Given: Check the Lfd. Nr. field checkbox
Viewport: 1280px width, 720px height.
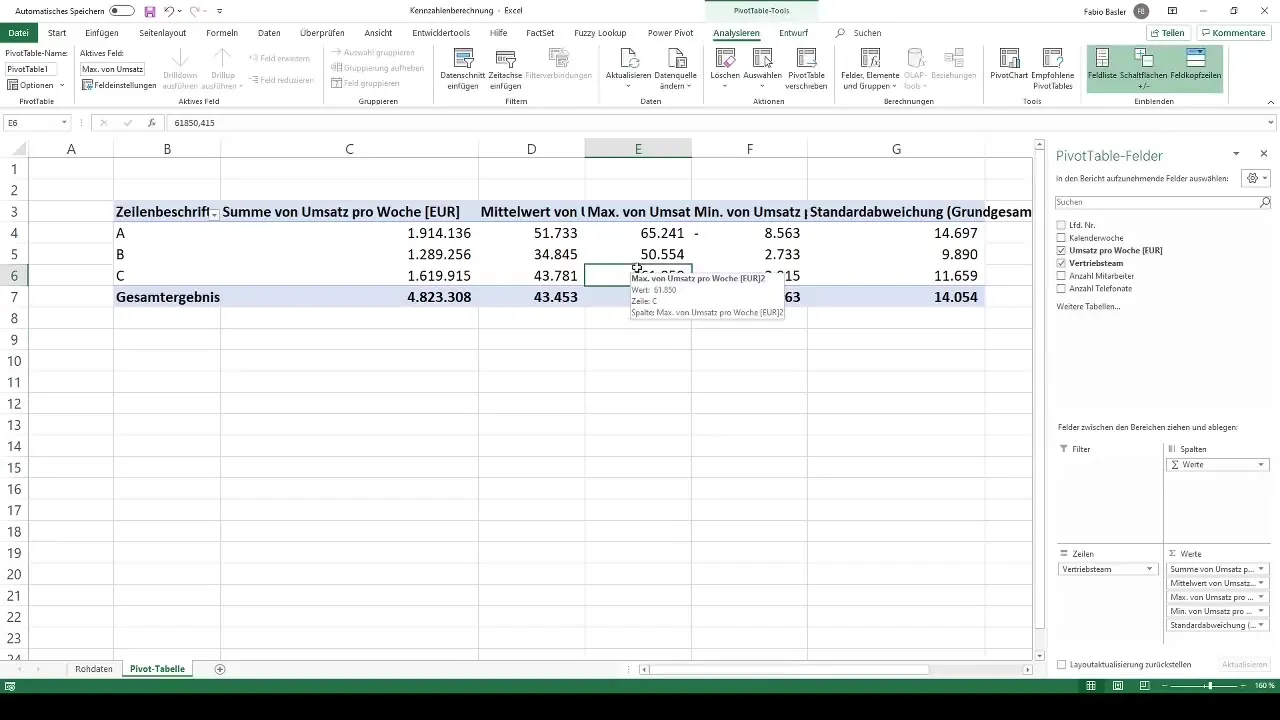Looking at the screenshot, I should tap(1061, 225).
